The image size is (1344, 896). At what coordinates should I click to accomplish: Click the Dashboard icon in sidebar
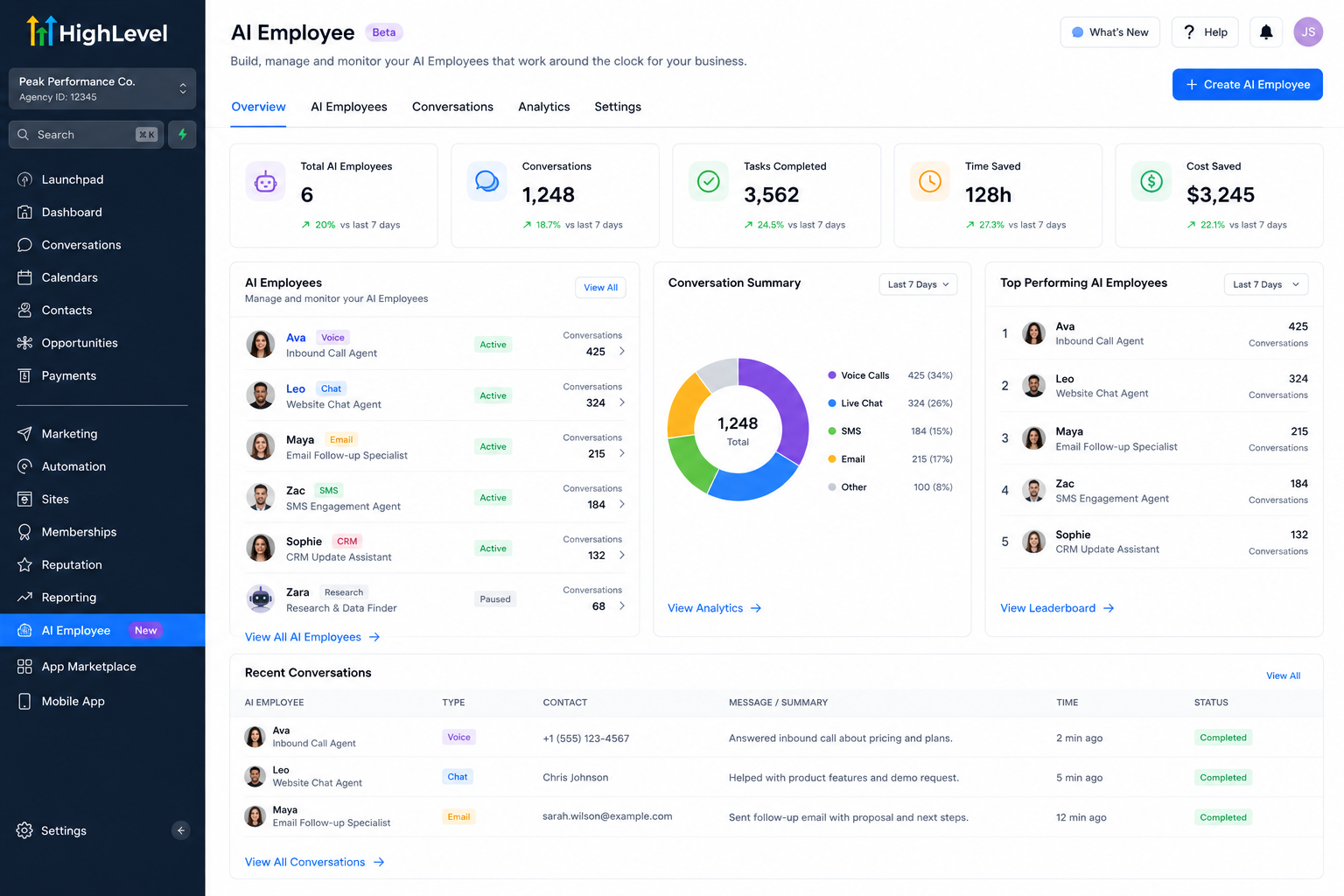(x=24, y=212)
